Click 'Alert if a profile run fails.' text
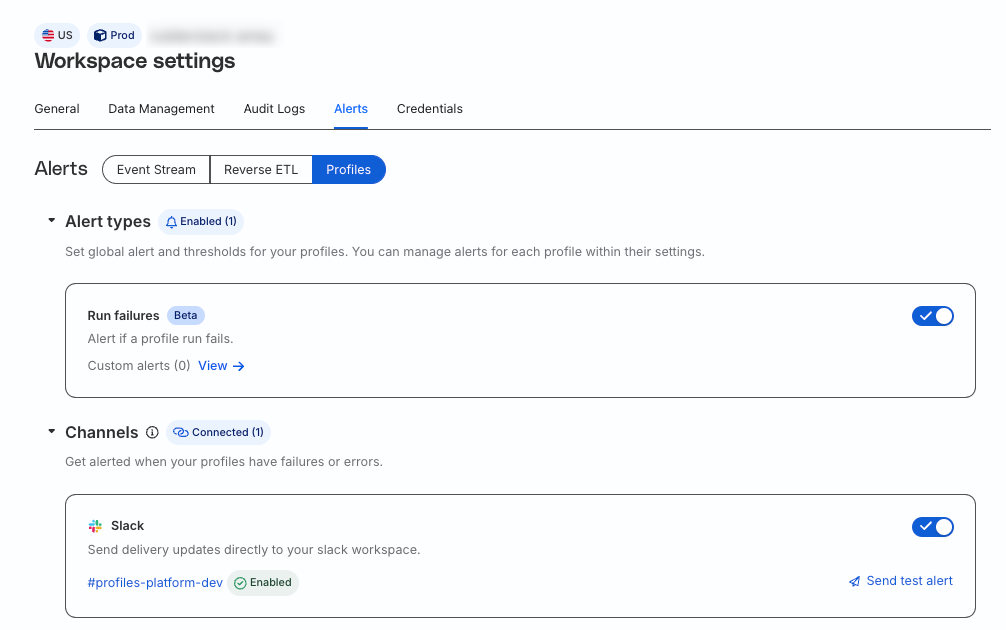 [160, 339]
